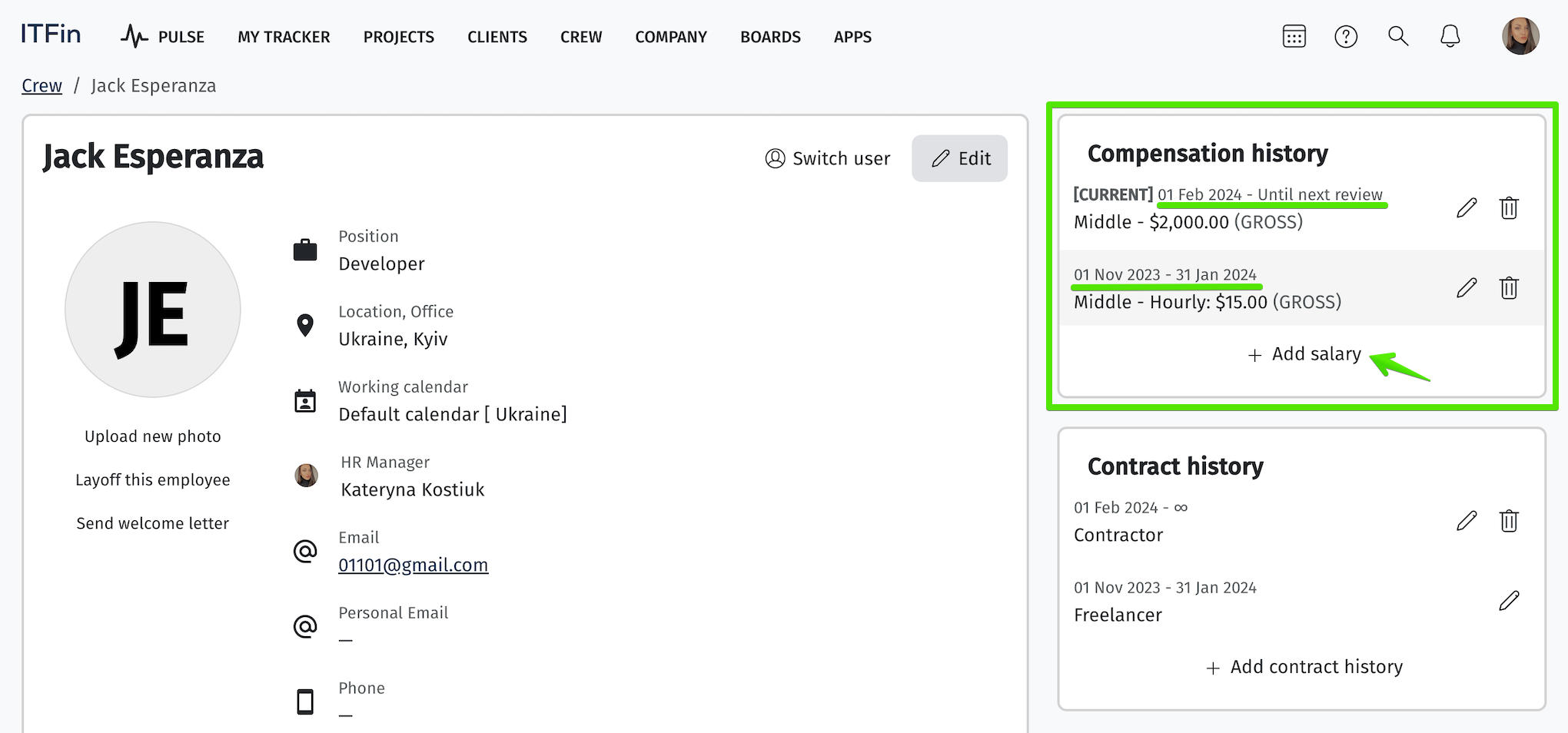The width and height of the screenshot is (1568, 733).
Task: Click the location pin icon
Action: point(305,325)
